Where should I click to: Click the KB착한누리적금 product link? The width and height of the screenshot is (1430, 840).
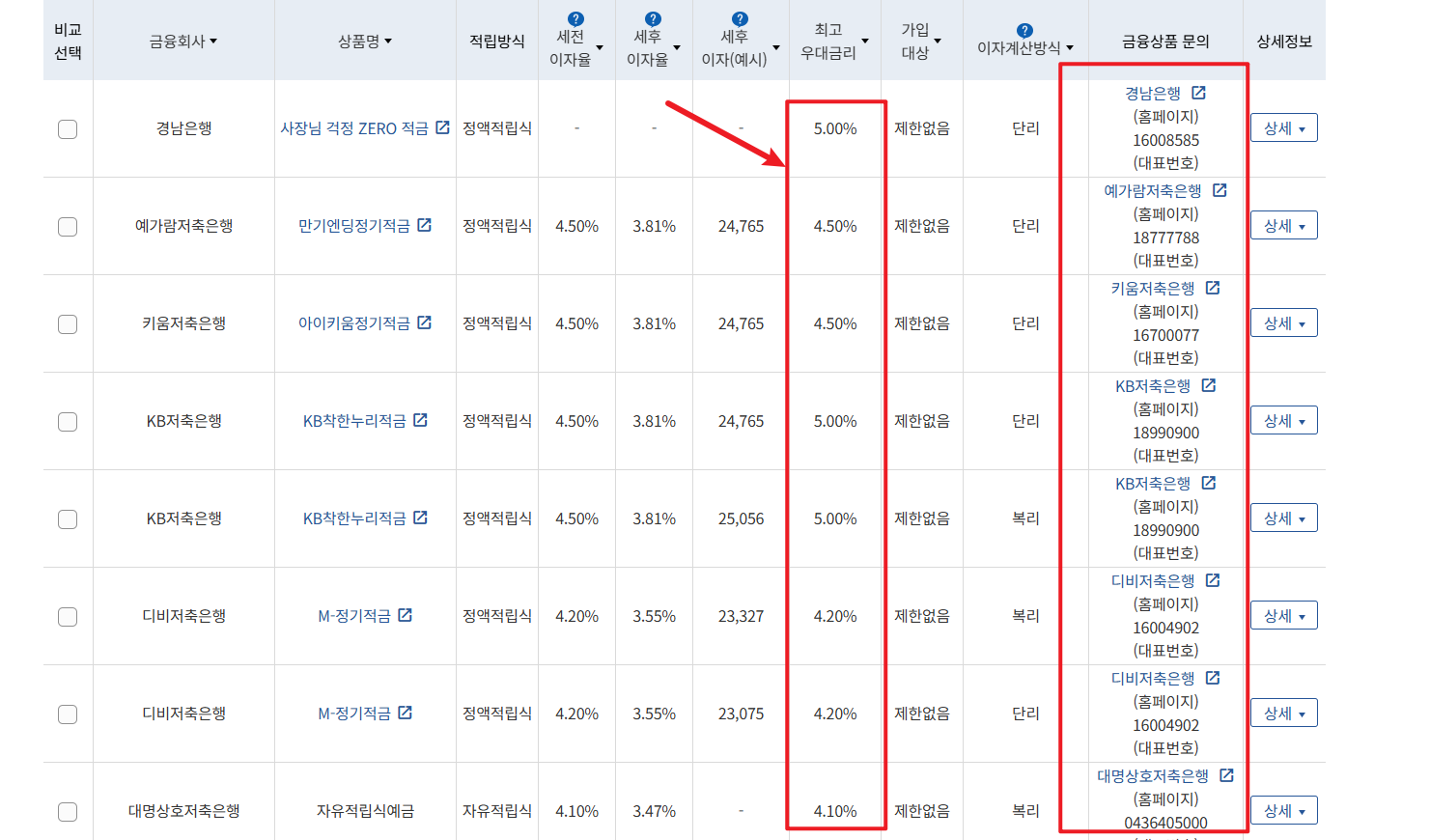click(x=355, y=420)
